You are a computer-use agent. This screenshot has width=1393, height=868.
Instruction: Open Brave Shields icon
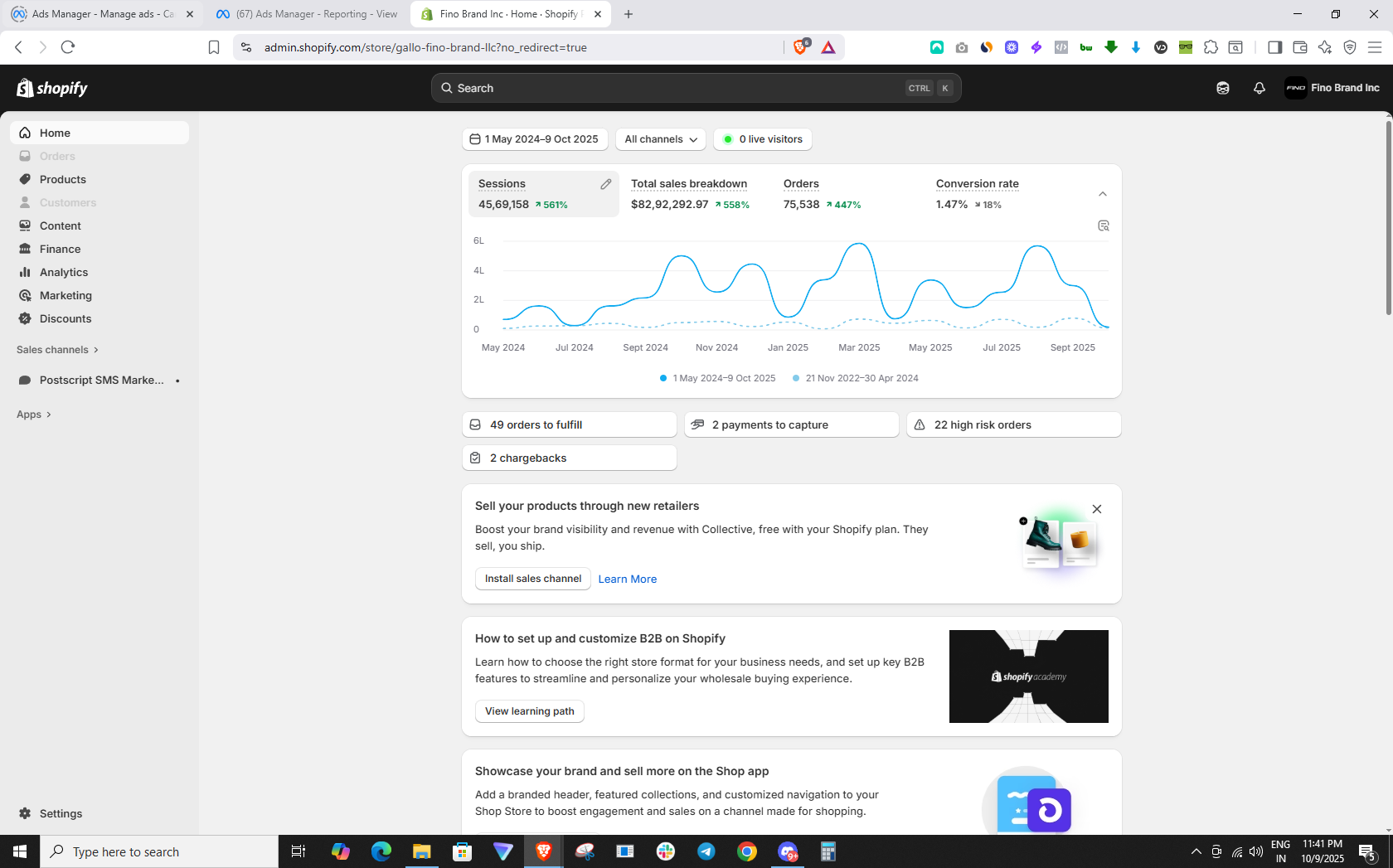point(802,47)
